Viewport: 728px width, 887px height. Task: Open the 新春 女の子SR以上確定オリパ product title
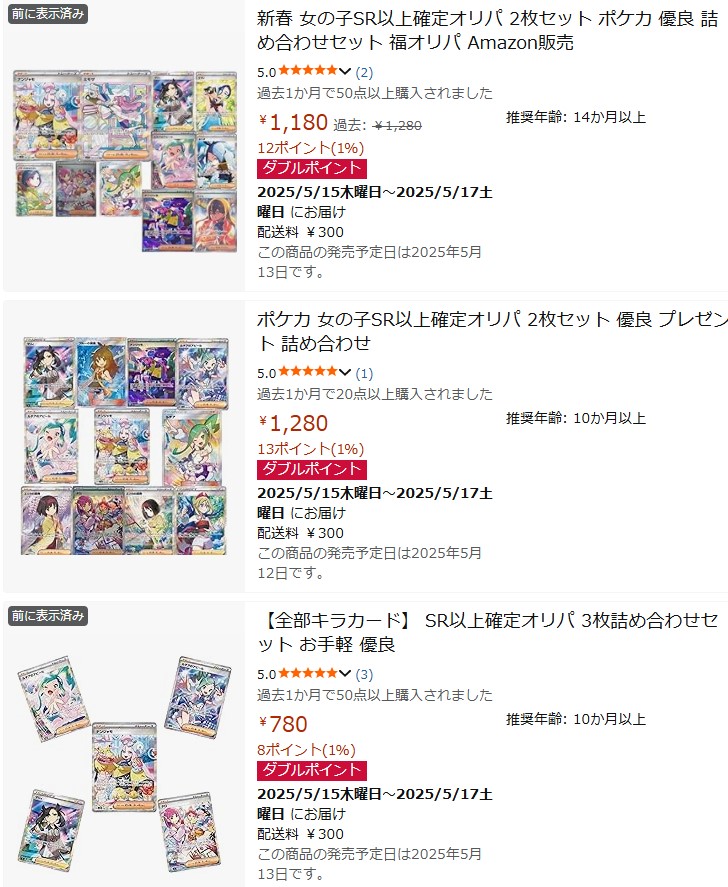(x=487, y=31)
